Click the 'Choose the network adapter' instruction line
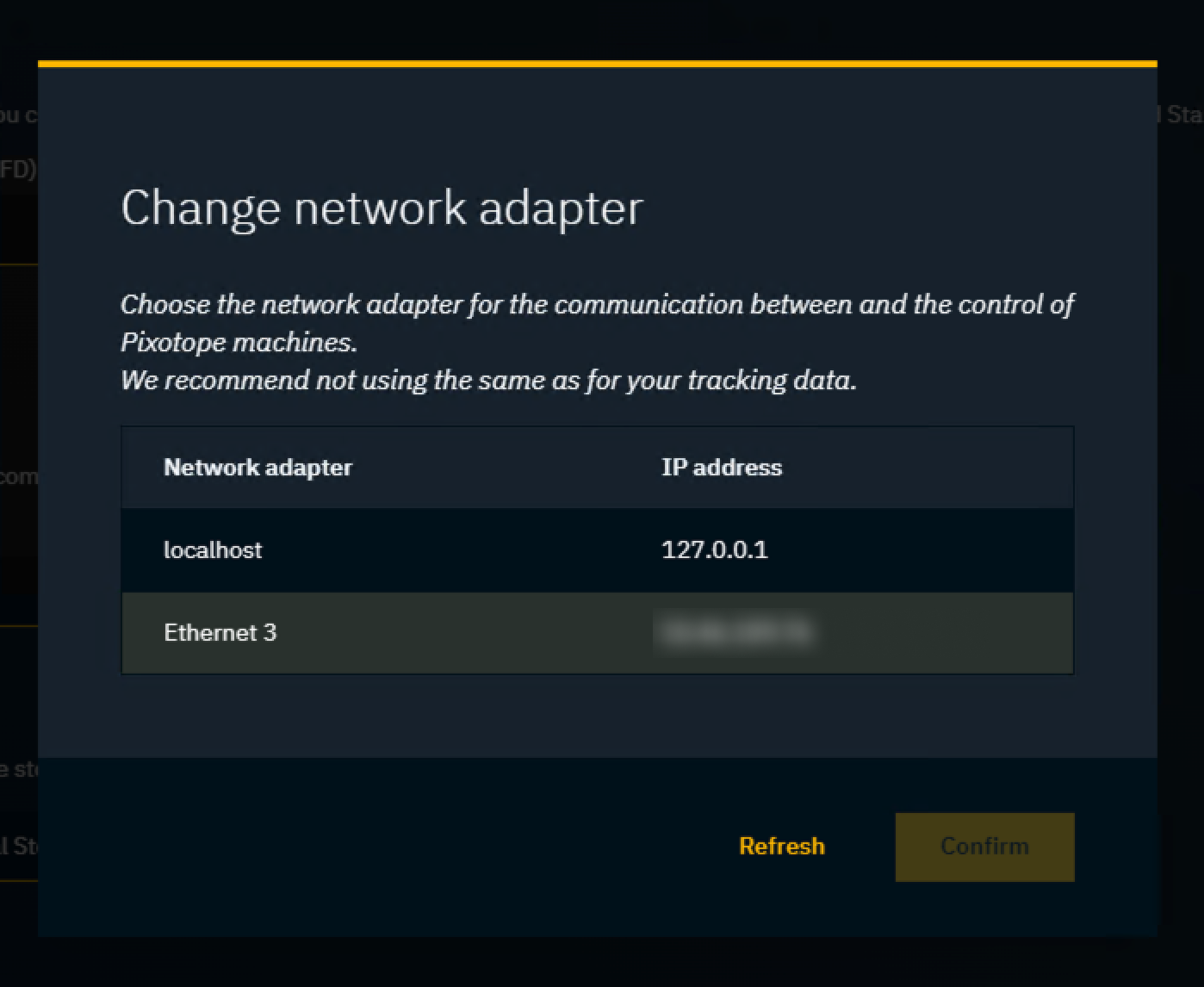 coord(597,304)
